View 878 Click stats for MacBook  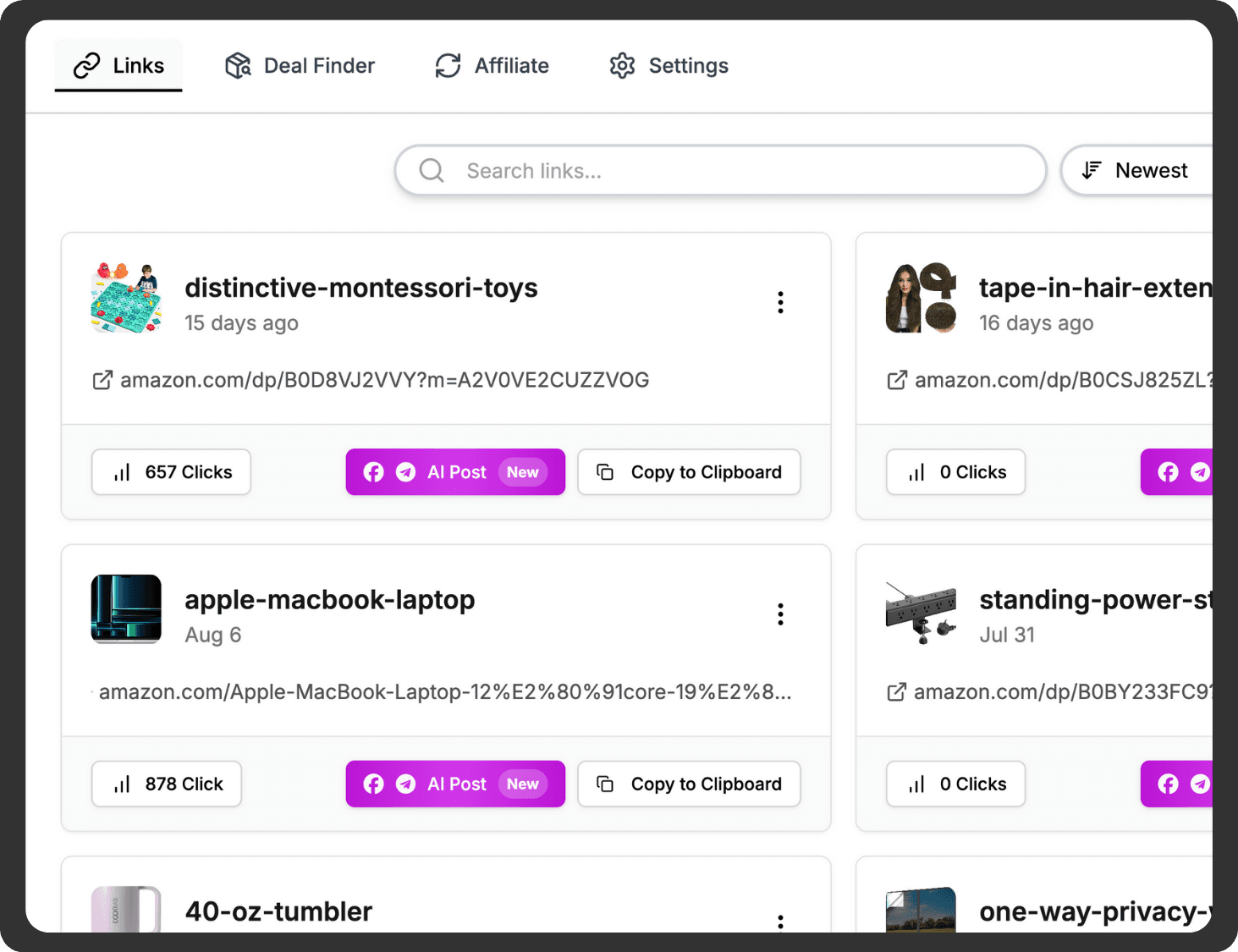tap(167, 784)
